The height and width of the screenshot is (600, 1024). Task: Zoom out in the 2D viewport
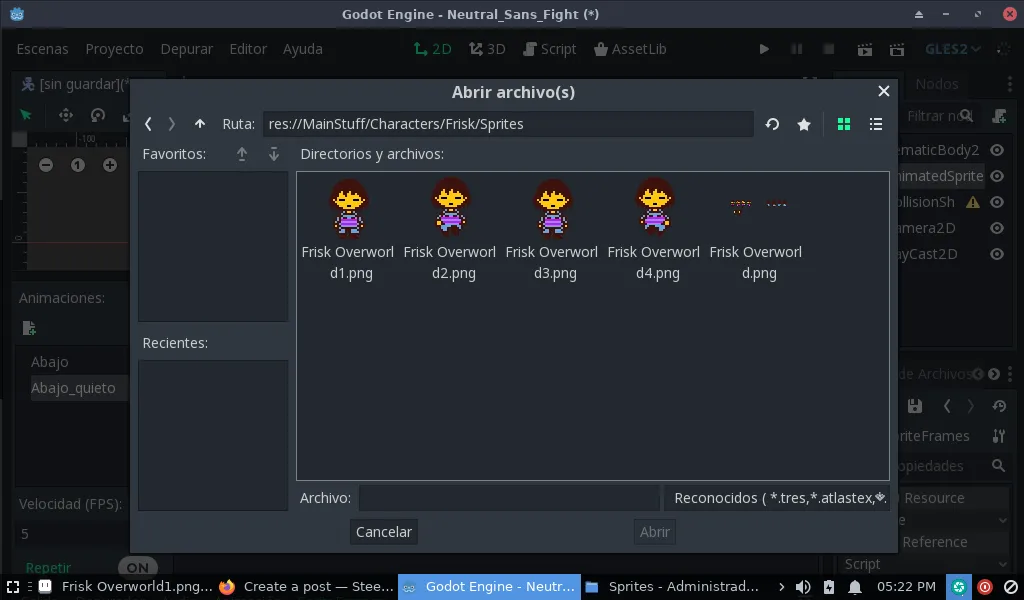coord(46,165)
